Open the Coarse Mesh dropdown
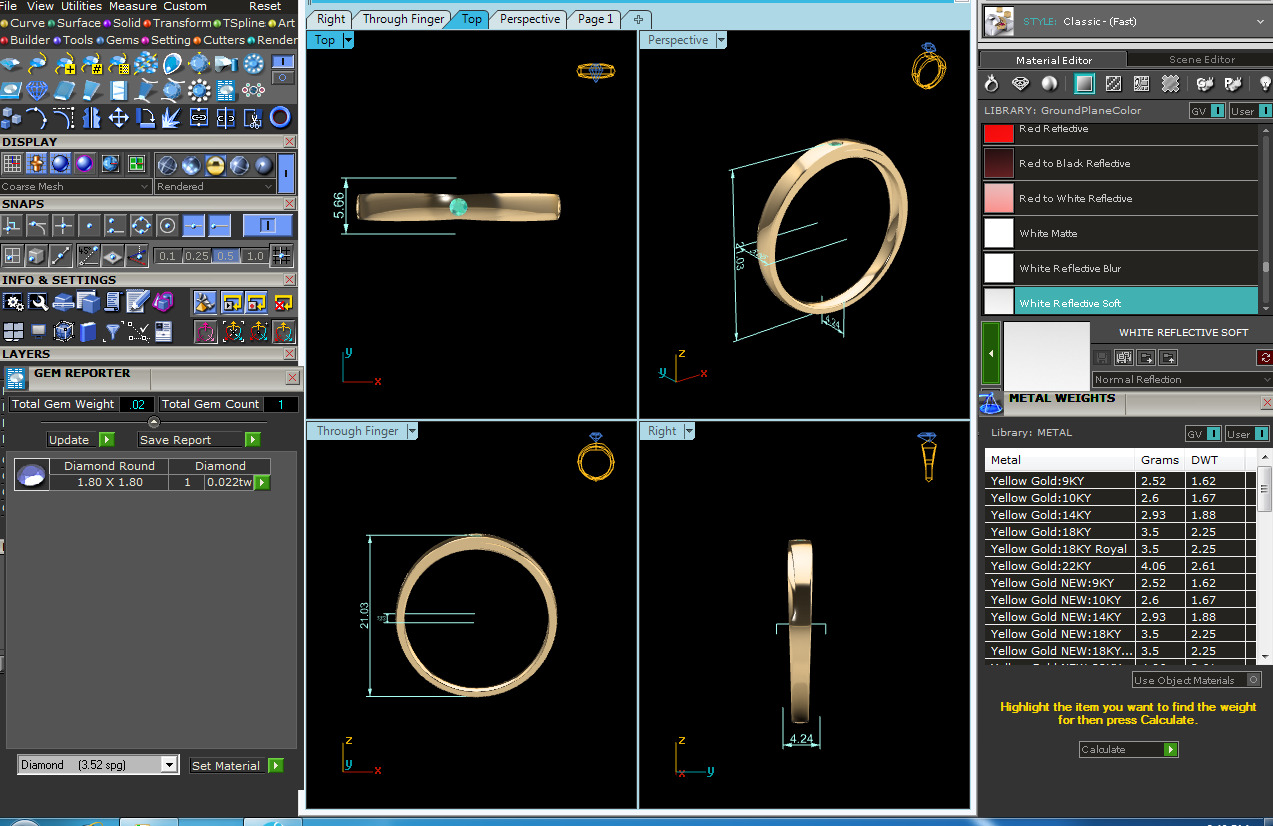 click(x=76, y=186)
